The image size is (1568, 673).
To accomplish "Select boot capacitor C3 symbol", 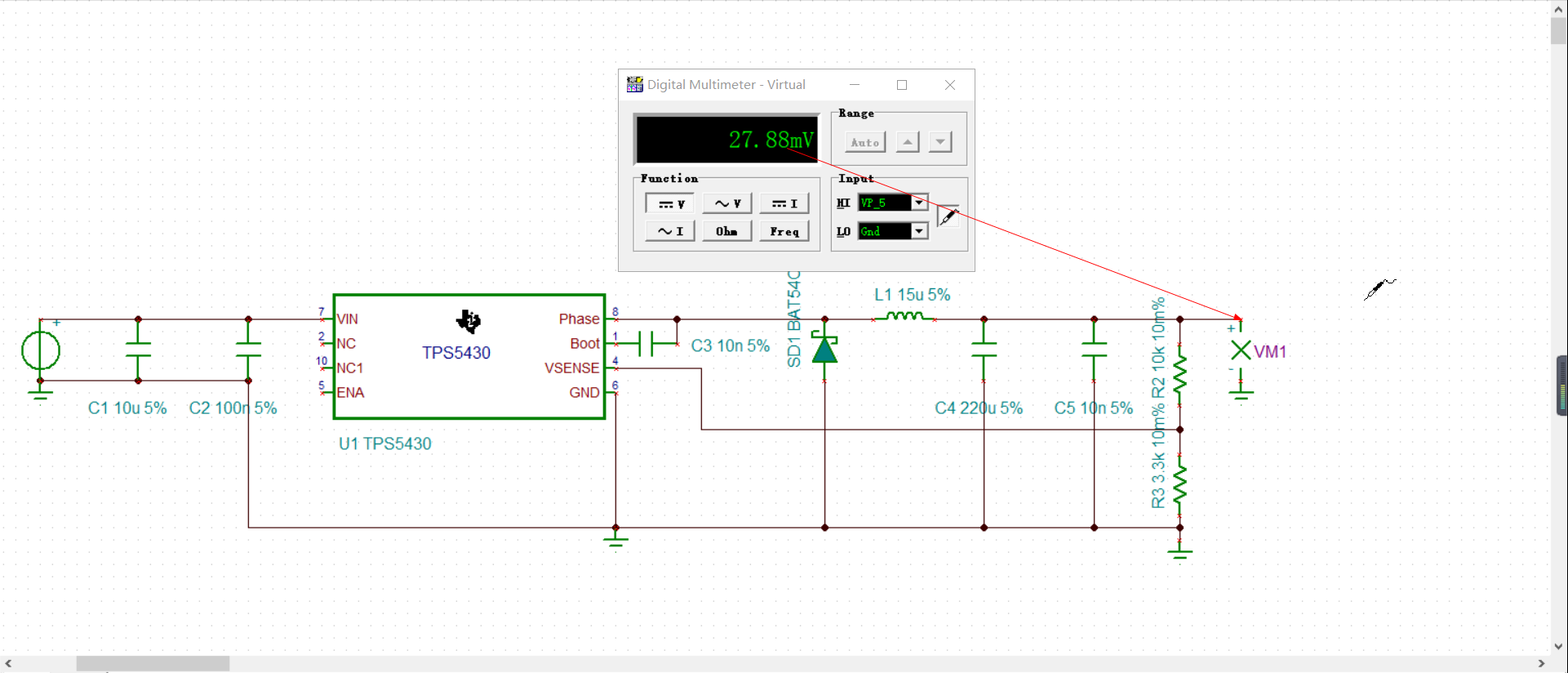I will click(646, 344).
